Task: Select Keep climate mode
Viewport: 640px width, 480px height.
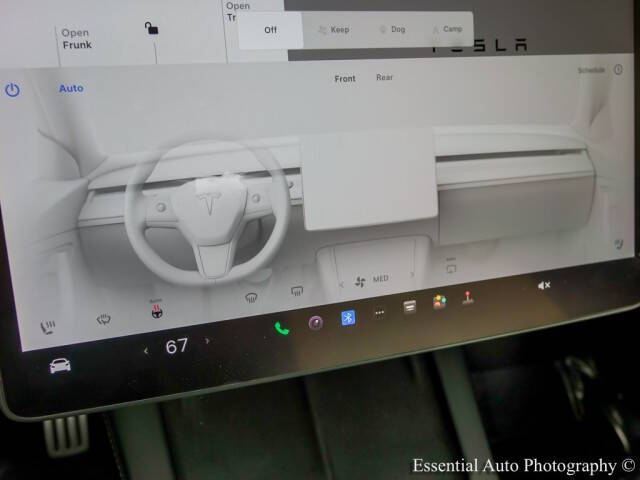Action: 334,29
